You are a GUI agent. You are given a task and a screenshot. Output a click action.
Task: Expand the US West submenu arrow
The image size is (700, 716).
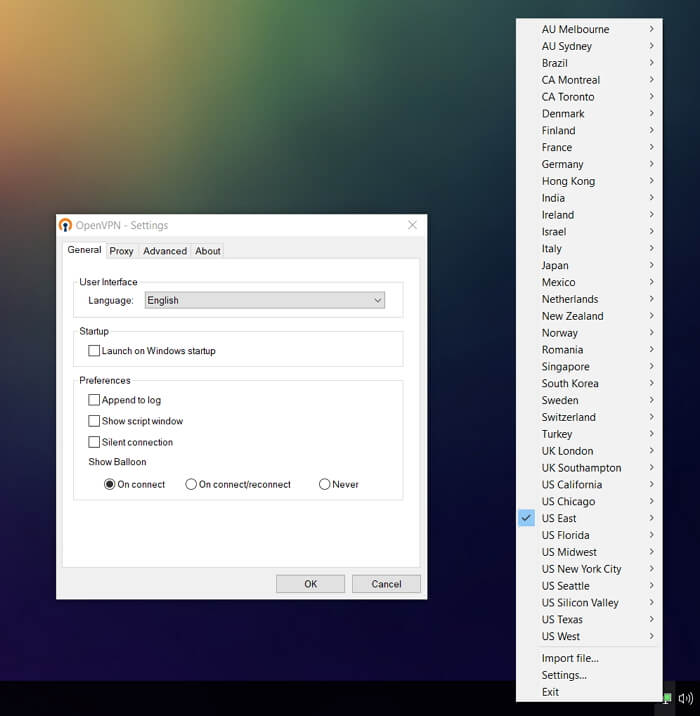[x=652, y=636]
